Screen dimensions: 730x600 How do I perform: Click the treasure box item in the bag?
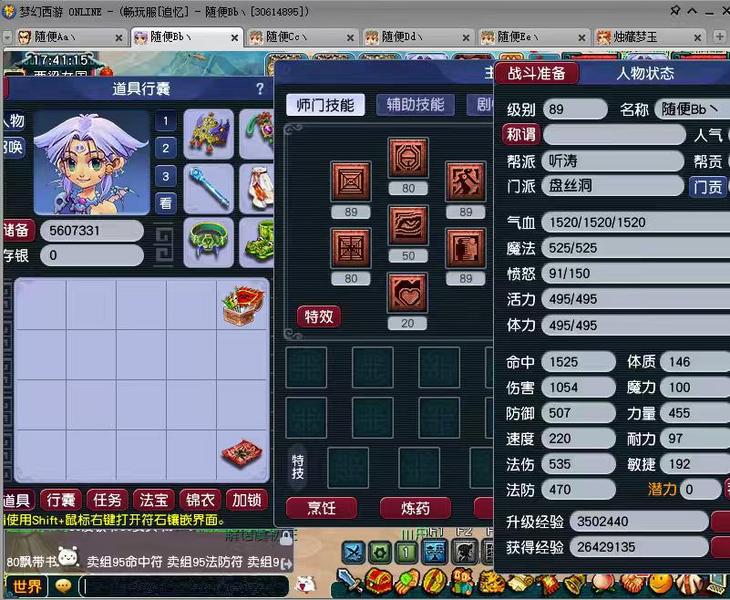pos(243,305)
